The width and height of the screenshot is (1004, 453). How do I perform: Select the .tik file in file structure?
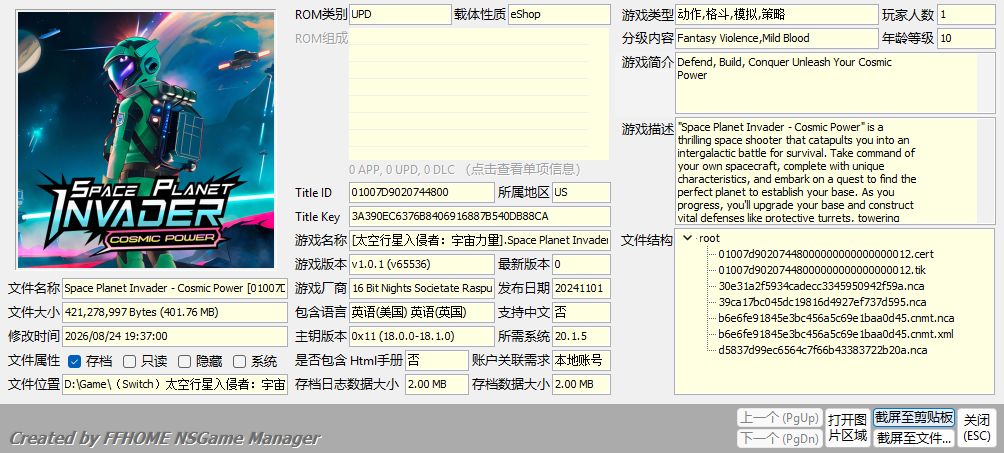coord(823,270)
